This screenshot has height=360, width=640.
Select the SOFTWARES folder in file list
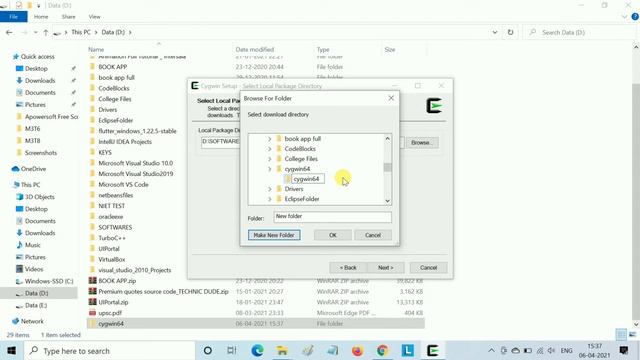(115, 227)
